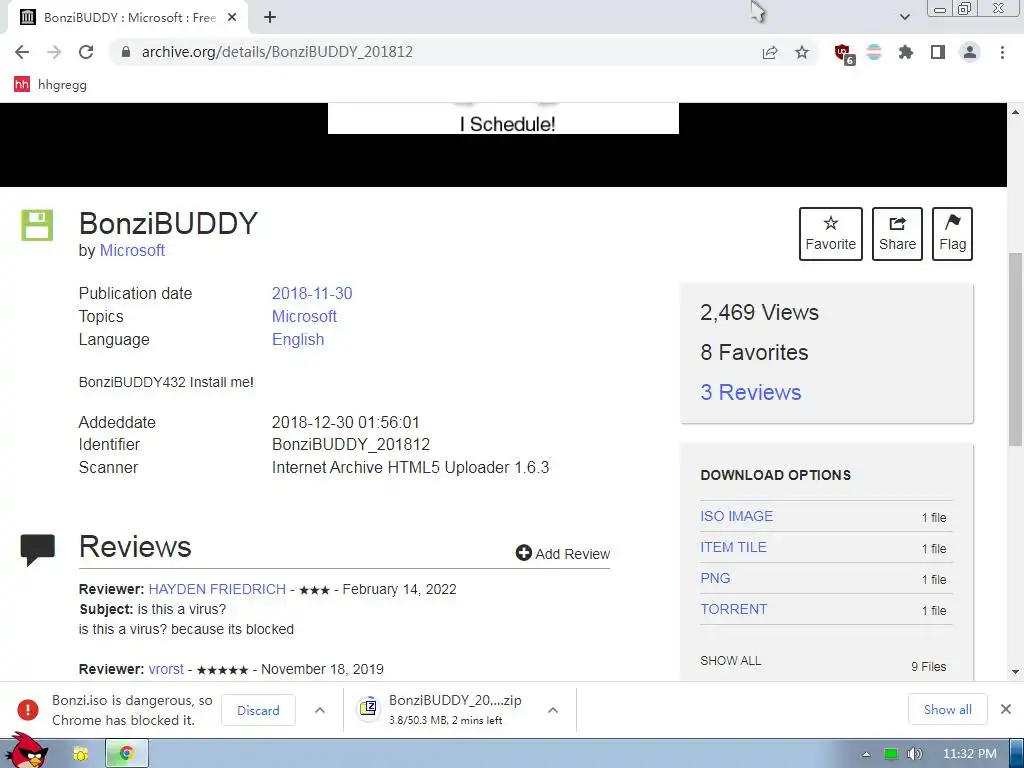
Task: Go back to the previous page
Action: [x=22, y=52]
